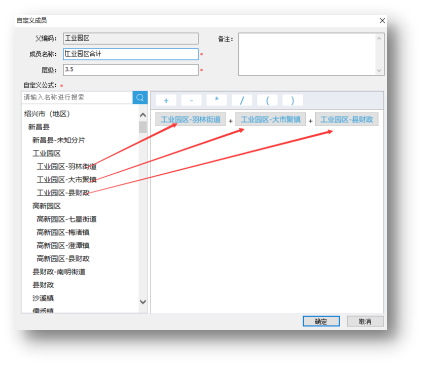Select 新昌县 node in the tree

coord(39,127)
